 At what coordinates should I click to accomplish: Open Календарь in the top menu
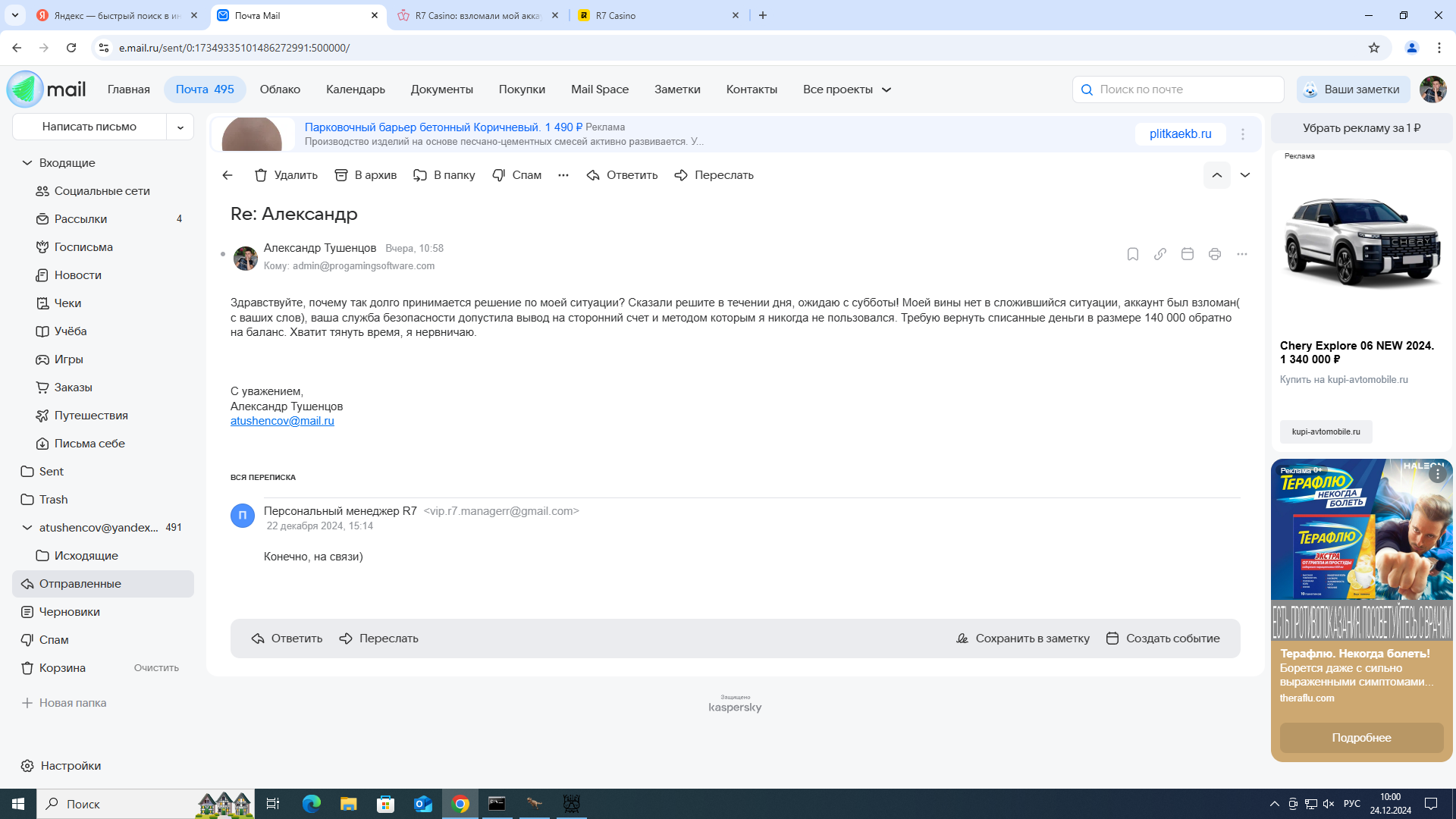pos(356,89)
